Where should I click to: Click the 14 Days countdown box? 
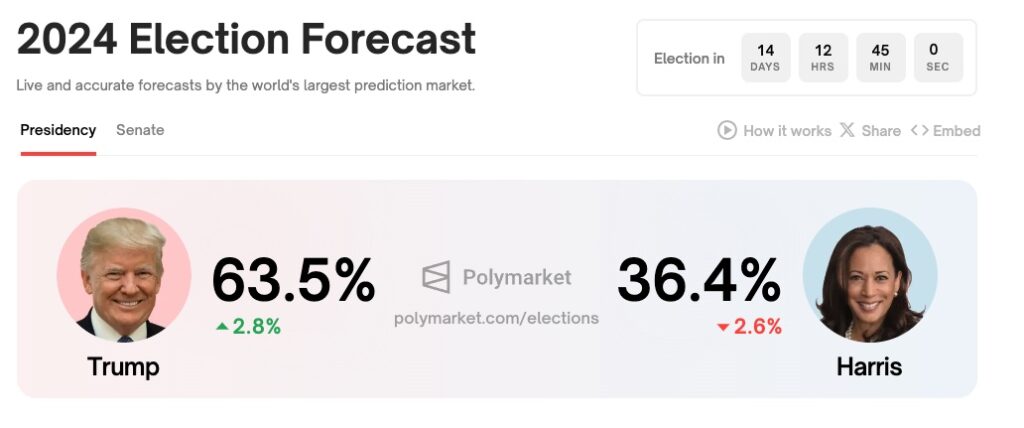click(765, 58)
